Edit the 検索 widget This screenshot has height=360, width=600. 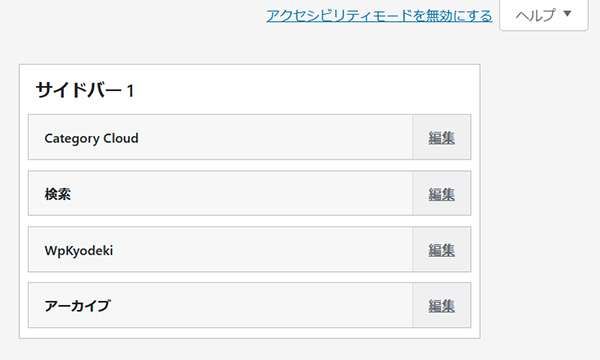click(441, 194)
